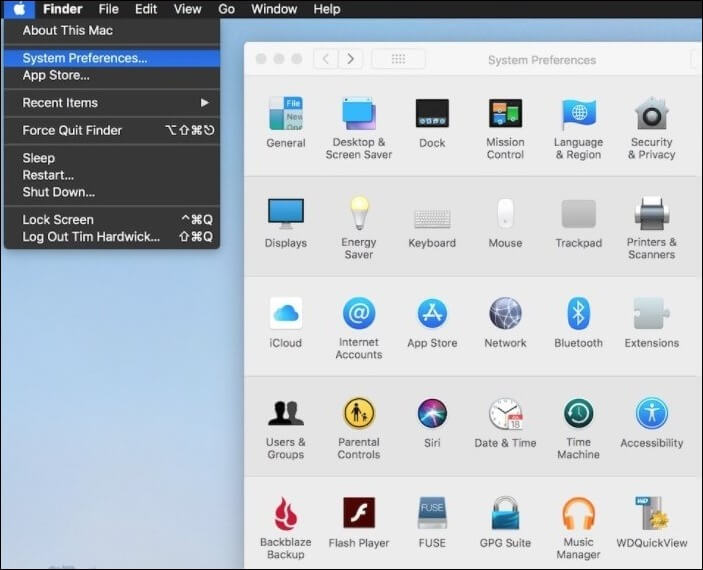Open the General preferences pane
This screenshot has height=570, width=703.
coord(286,122)
